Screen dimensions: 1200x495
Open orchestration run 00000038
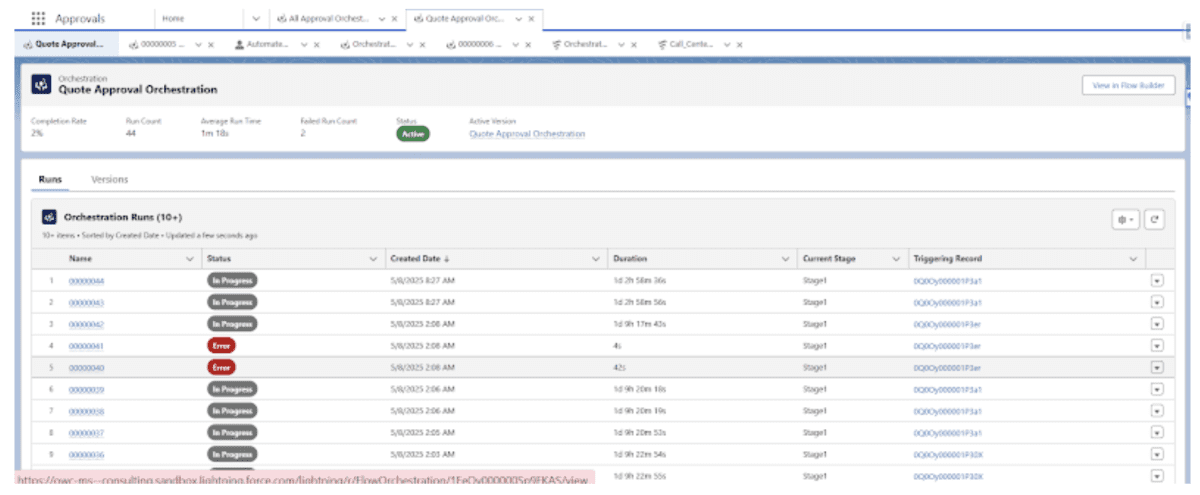click(86, 411)
